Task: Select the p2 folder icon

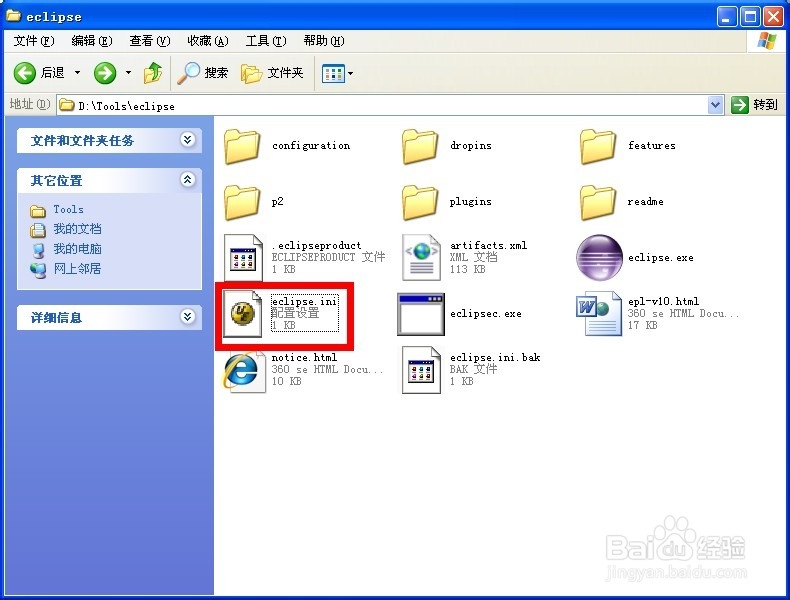Action: click(x=242, y=202)
